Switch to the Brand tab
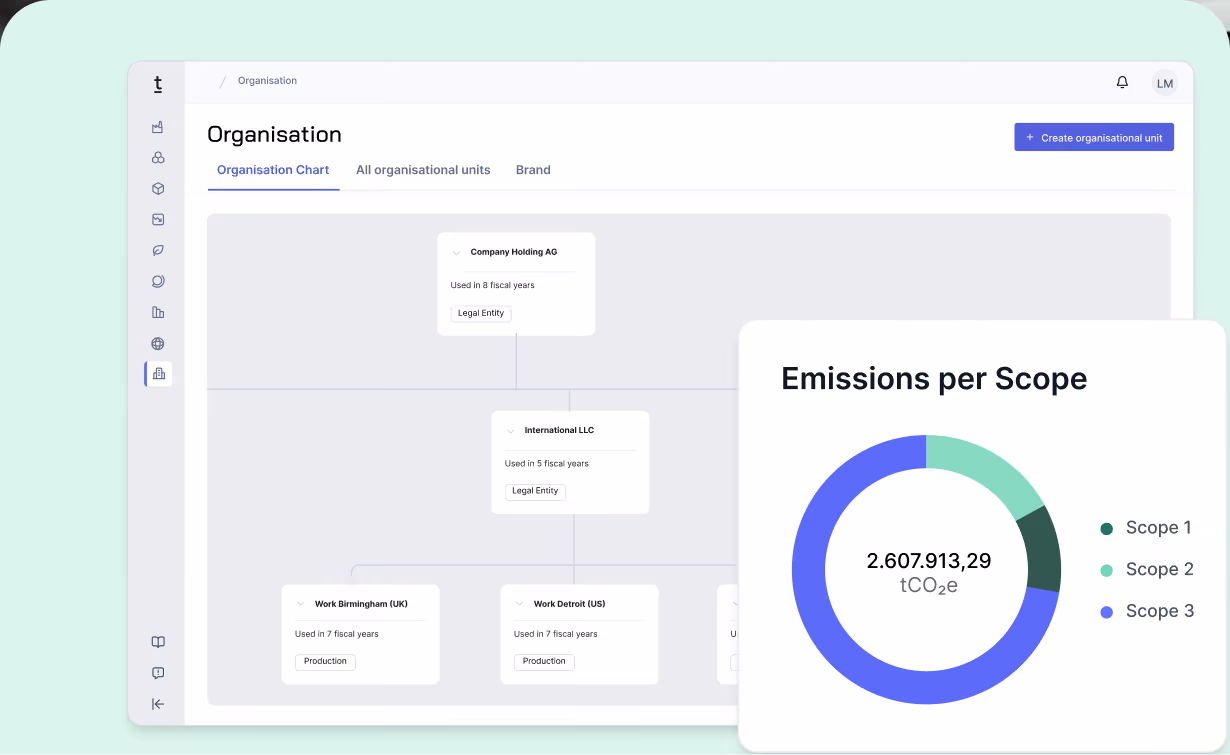The width and height of the screenshot is (1230, 755). [x=533, y=170]
